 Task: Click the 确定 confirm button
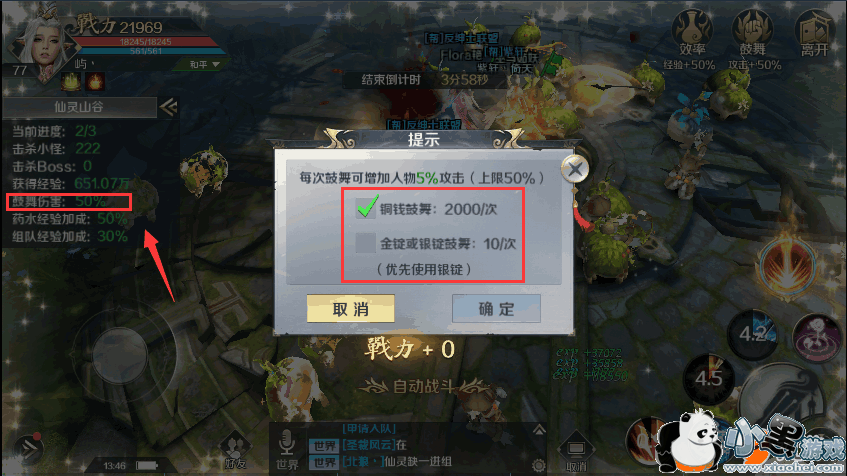496,309
